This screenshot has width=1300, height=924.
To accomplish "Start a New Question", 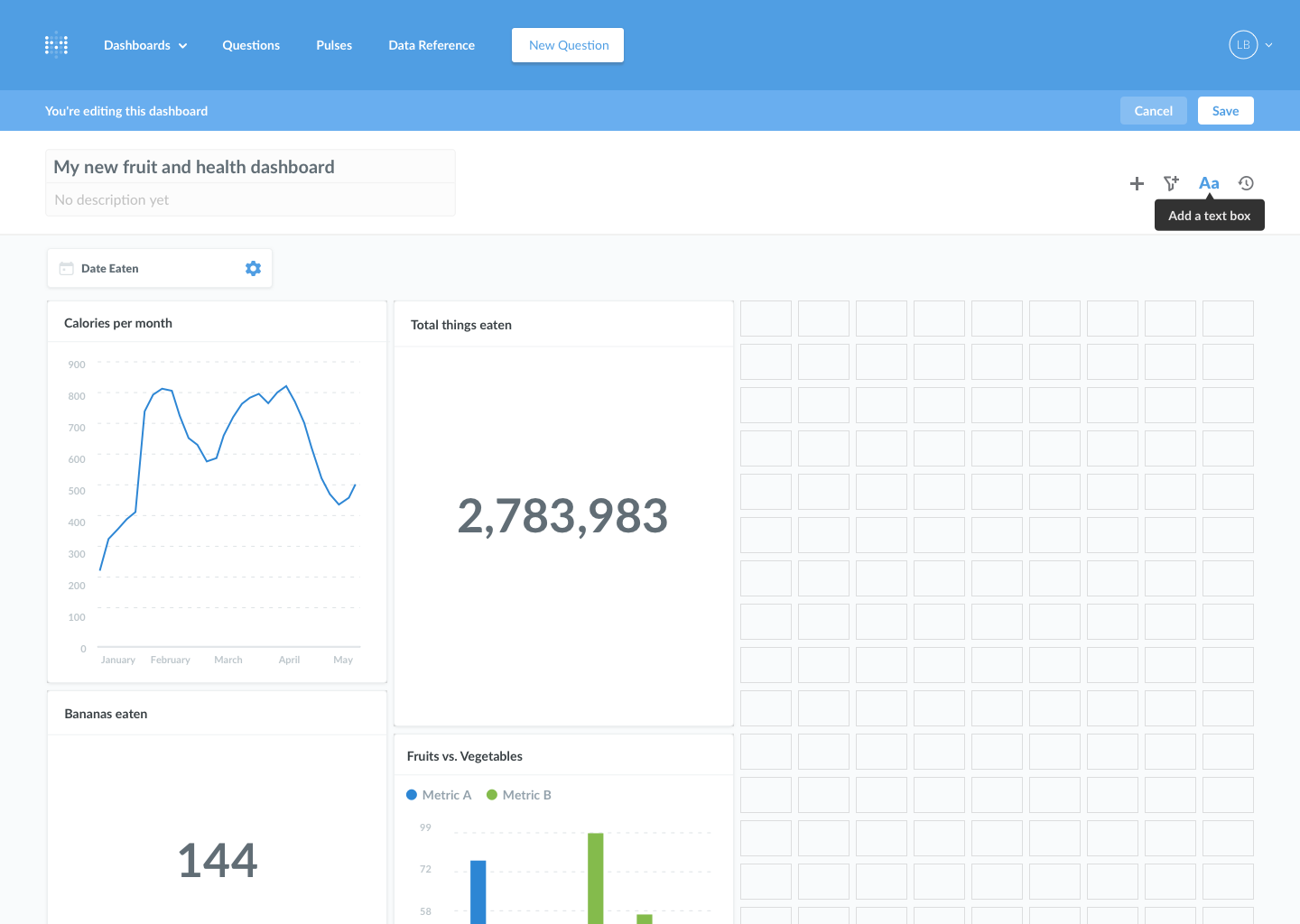I will [x=568, y=44].
